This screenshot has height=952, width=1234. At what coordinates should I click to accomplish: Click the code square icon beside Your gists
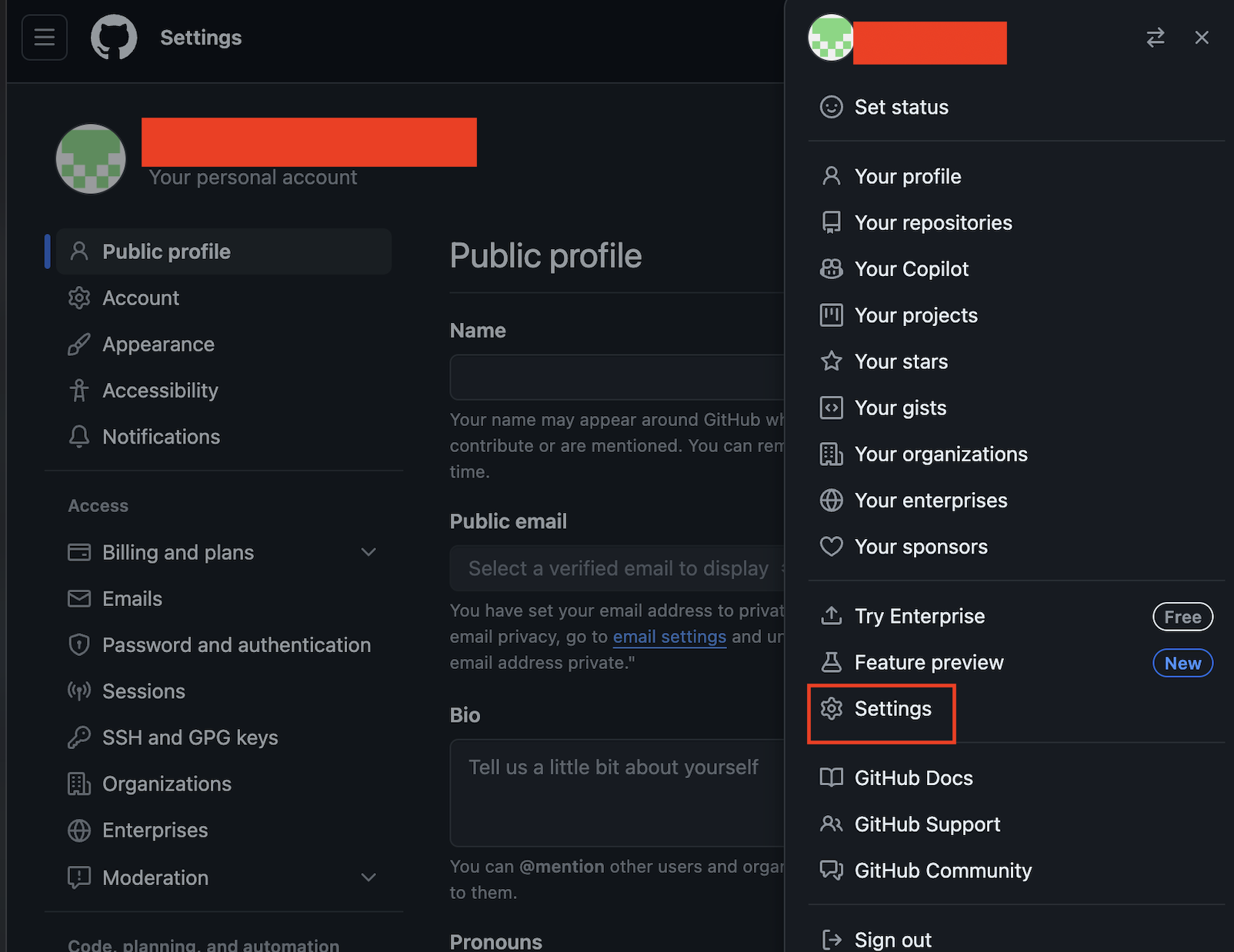click(831, 408)
